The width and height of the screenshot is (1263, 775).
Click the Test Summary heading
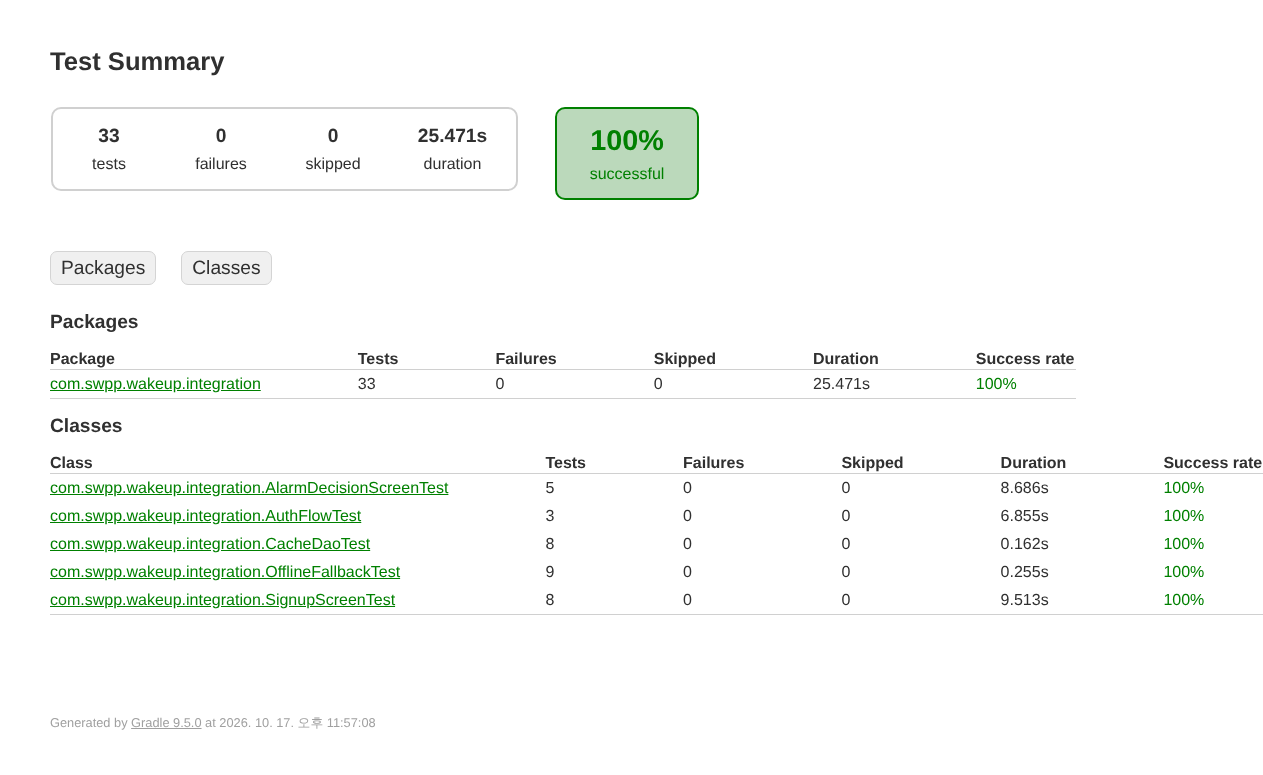137,62
